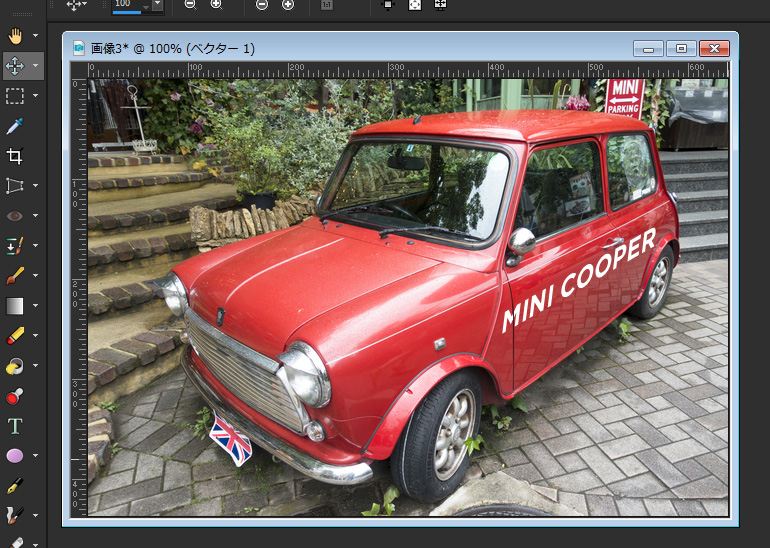Expand the Selection tool flyout arrow

tap(35, 96)
